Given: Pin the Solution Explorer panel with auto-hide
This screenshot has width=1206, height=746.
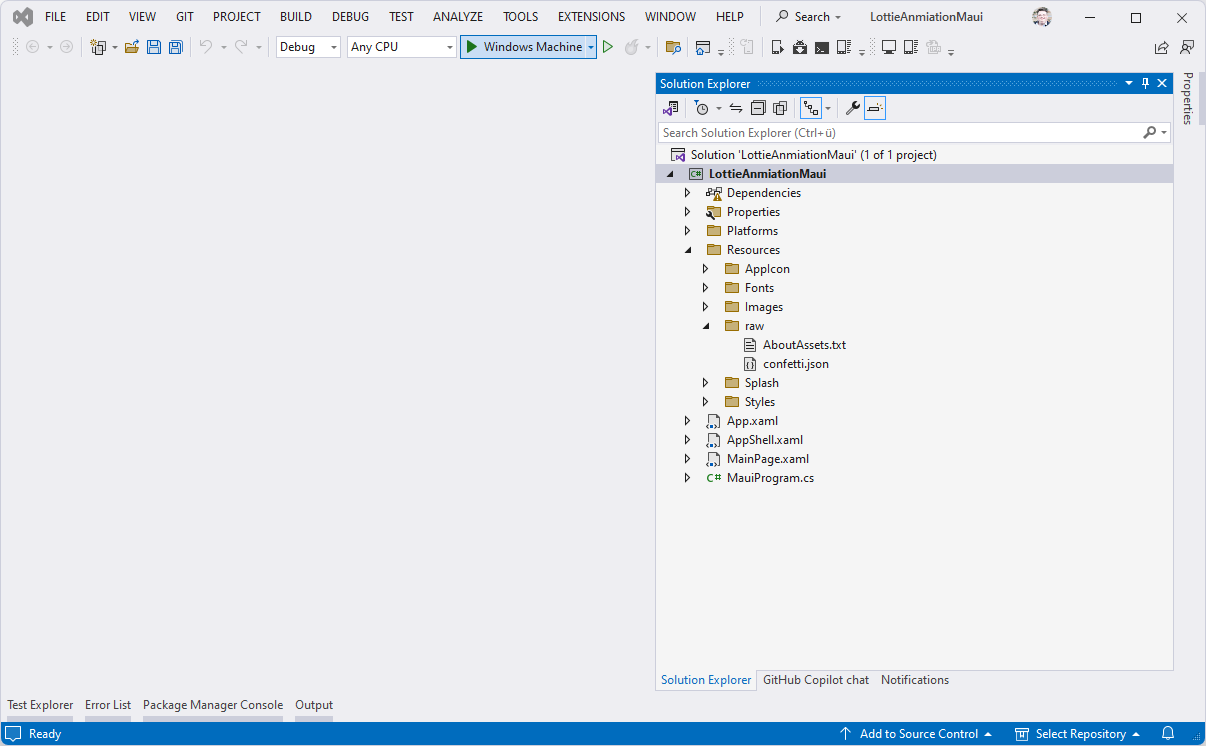Looking at the screenshot, I should click(1145, 84).
